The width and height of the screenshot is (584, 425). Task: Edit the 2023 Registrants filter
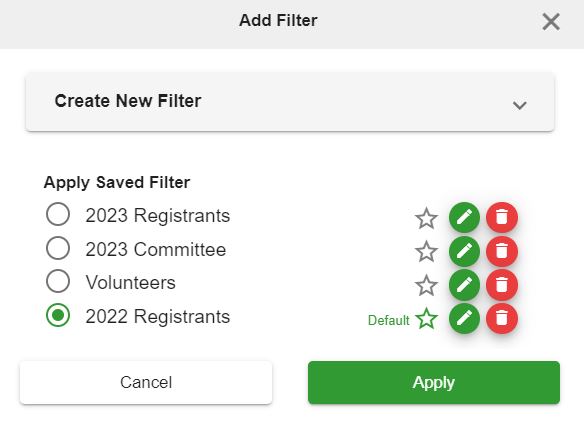click(x=464, y=218)
